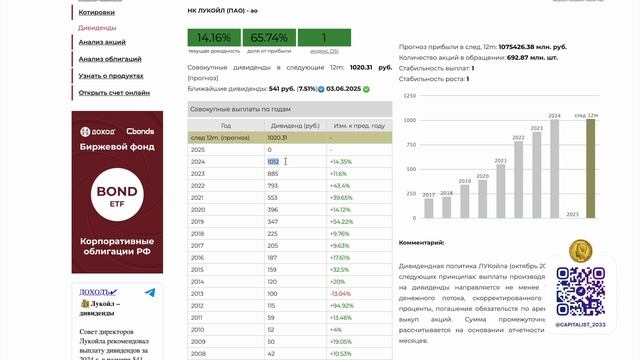Click Открыть счет онлайн link

click(114, 93)
